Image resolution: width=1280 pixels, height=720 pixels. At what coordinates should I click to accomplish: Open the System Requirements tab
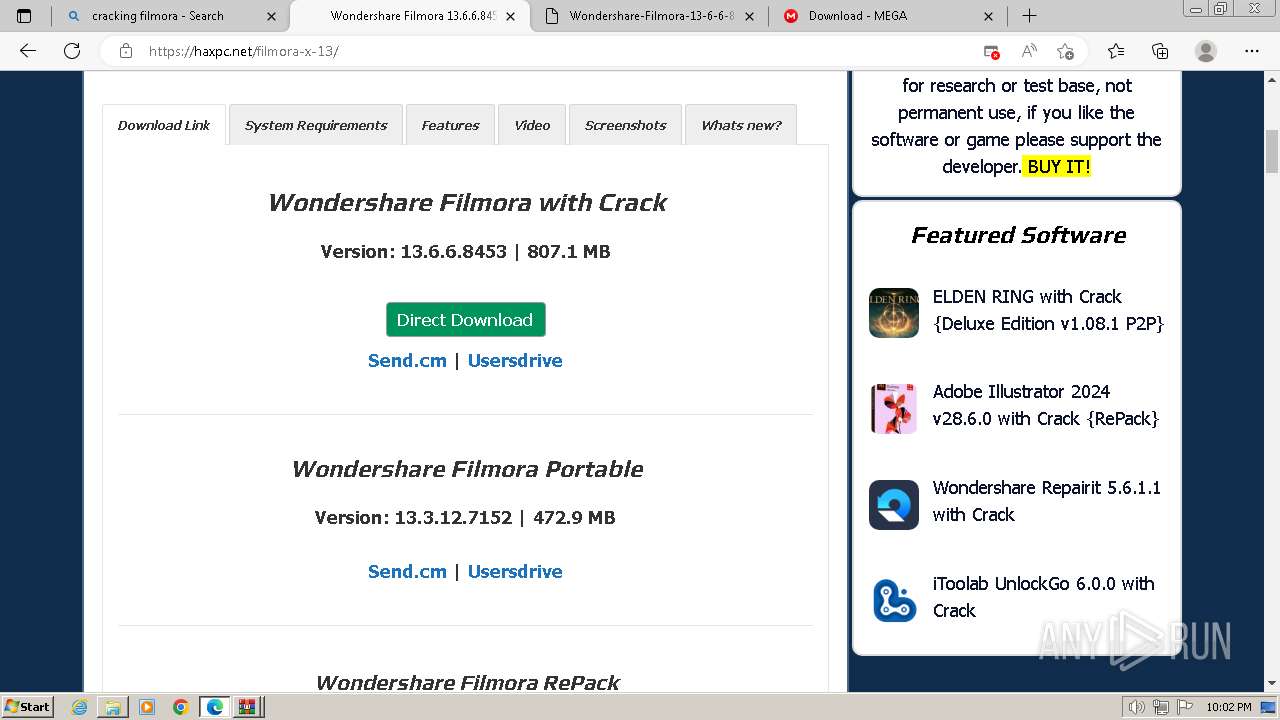tap(316, 125)
